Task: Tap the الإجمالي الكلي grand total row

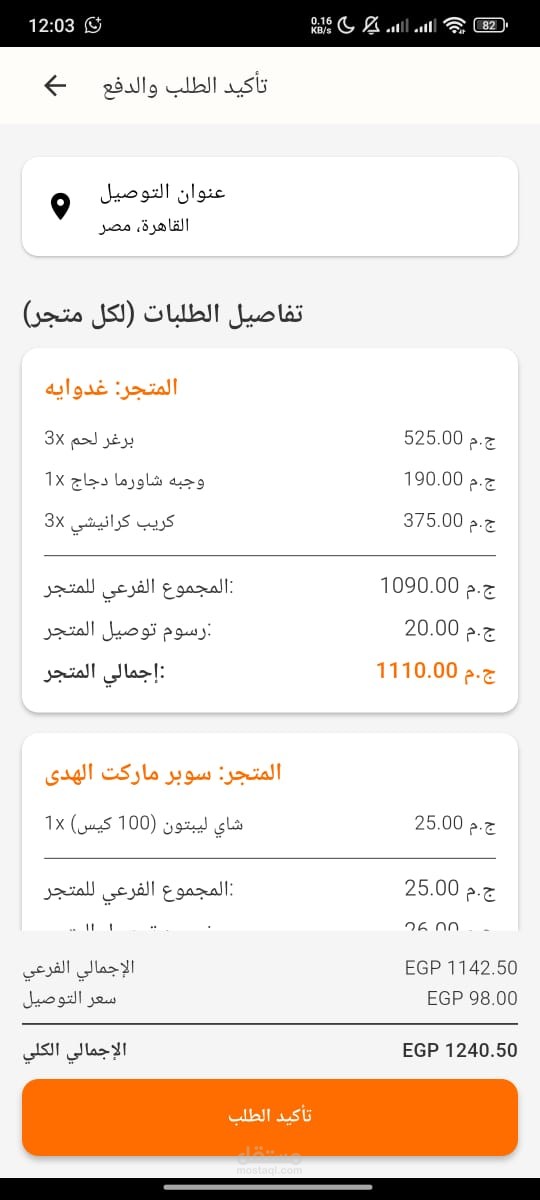Action: (270, 1051)
